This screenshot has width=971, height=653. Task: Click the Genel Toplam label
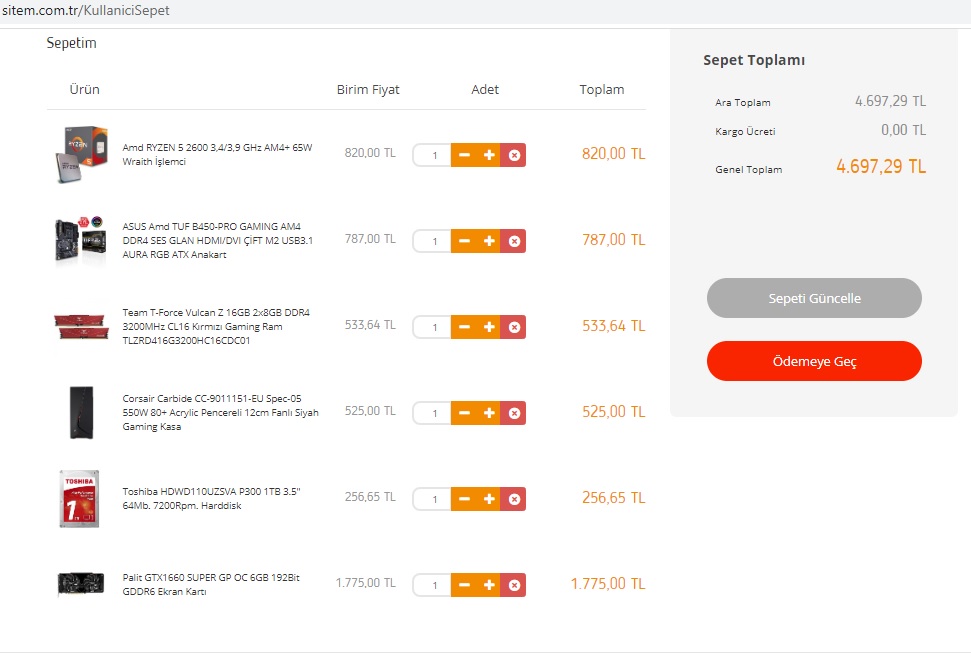coord(748,169)
